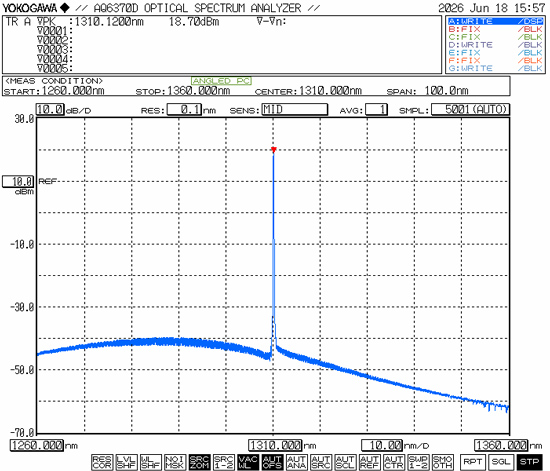Open the SENS MID sensitivity field
Viewport: 550px width, 471px height.
(x=295, y=109)
